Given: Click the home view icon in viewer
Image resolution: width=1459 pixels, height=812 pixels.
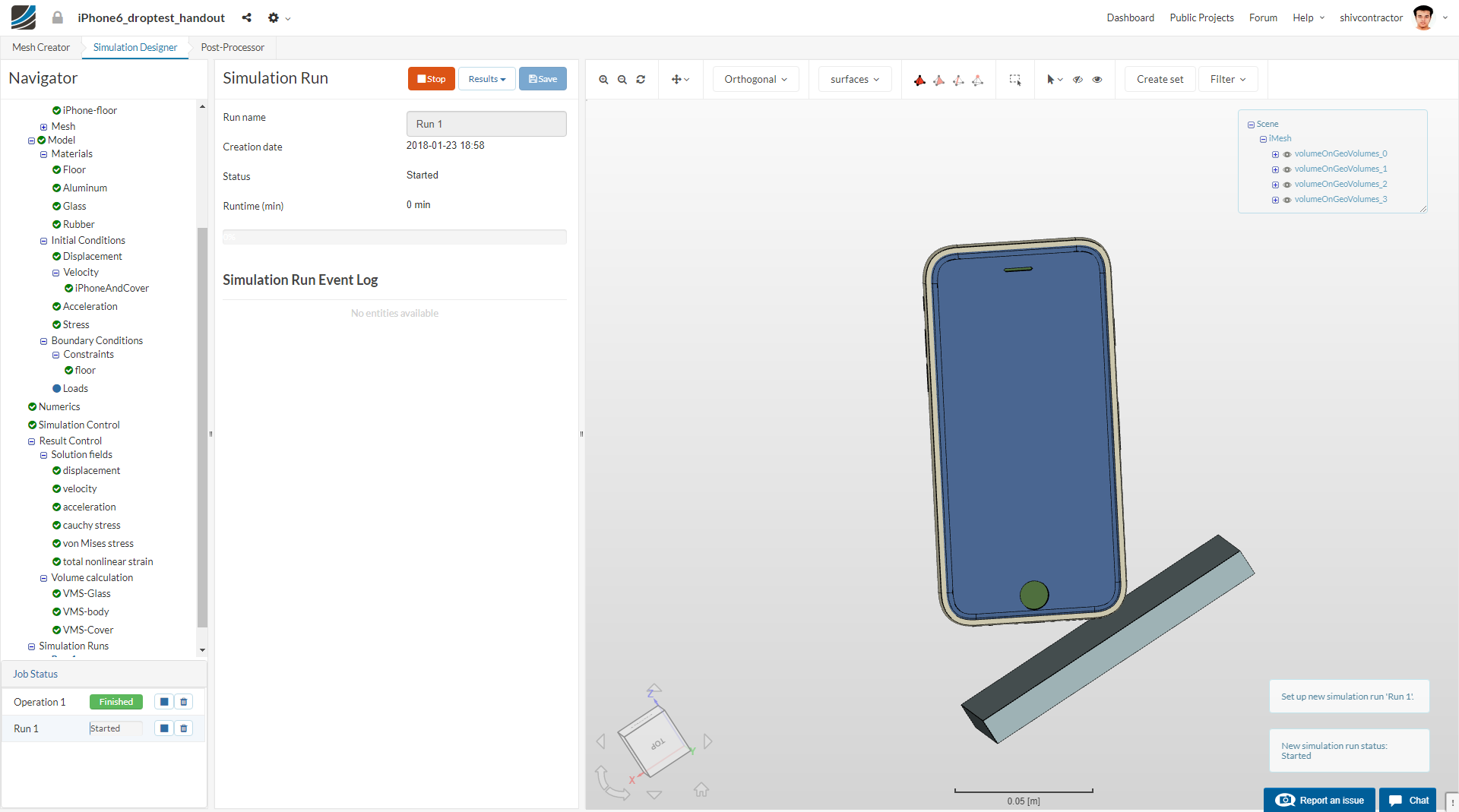Looking at the screenshot, I should click(701, 790).
